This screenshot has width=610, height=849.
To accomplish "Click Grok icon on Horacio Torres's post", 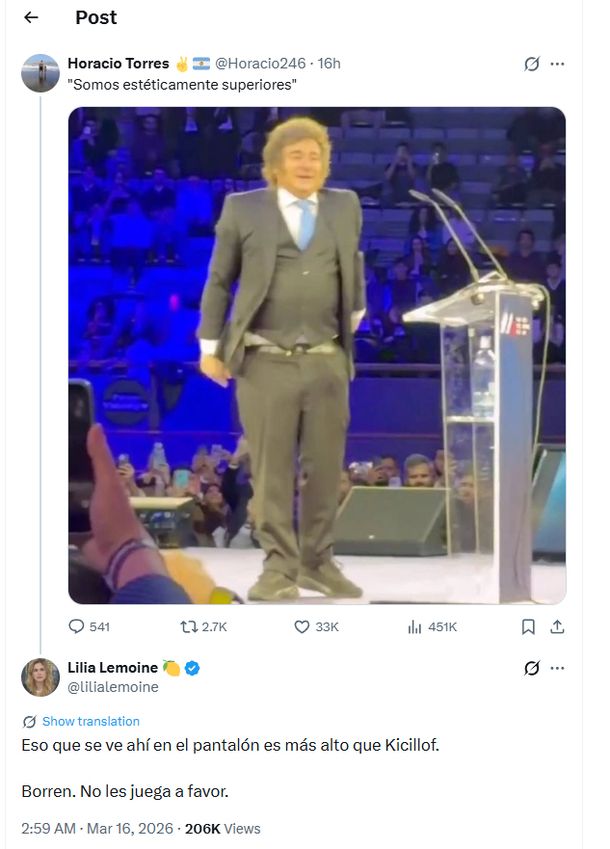I will tap(532, 64).
